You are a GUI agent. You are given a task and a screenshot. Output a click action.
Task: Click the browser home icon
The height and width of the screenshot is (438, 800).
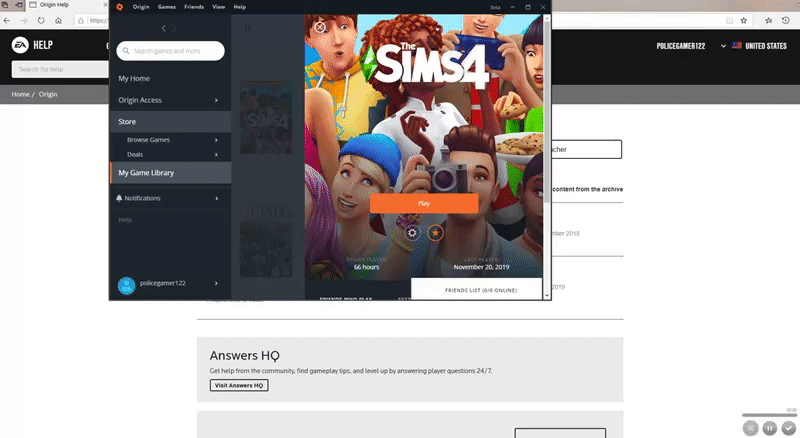point(58,20)
